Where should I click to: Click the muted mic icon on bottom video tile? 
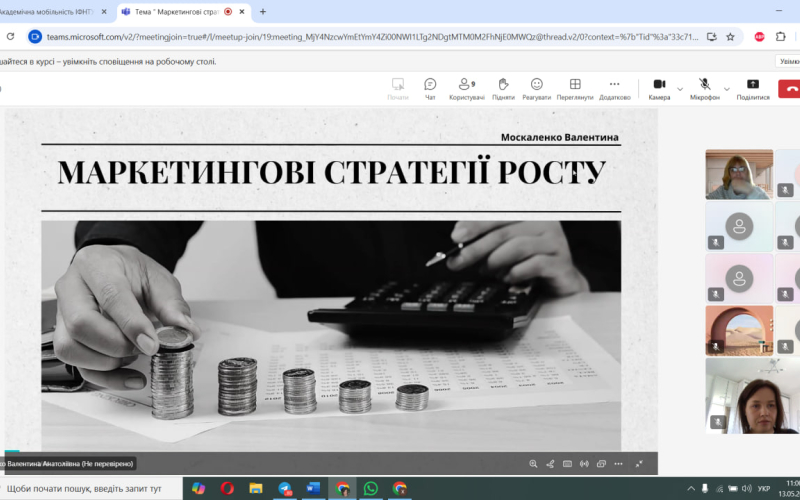pos(718,422)
